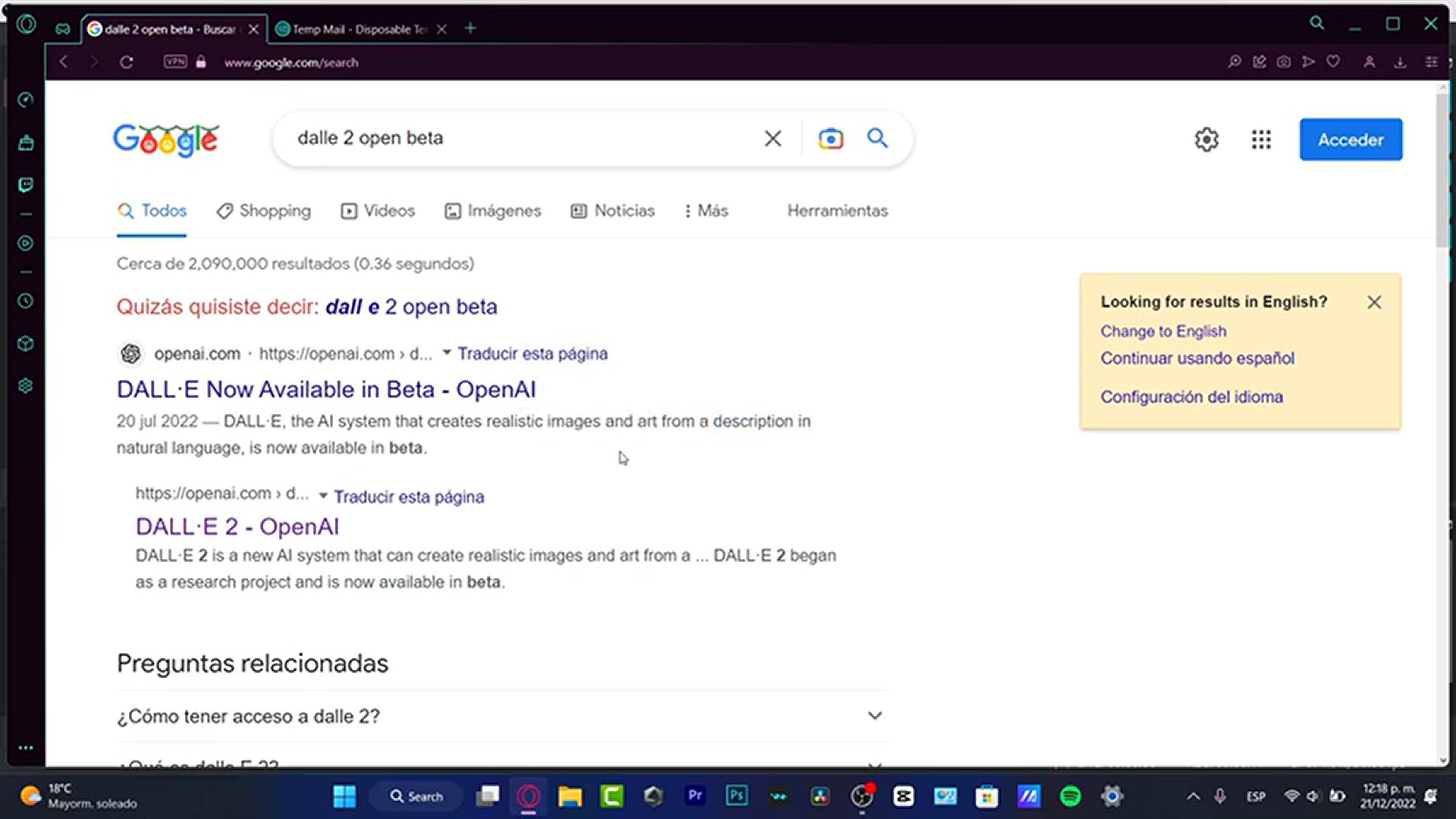Toggle the VPN badge in address bar
This screenshot has width=1456, height=819.
coord(175,61)
